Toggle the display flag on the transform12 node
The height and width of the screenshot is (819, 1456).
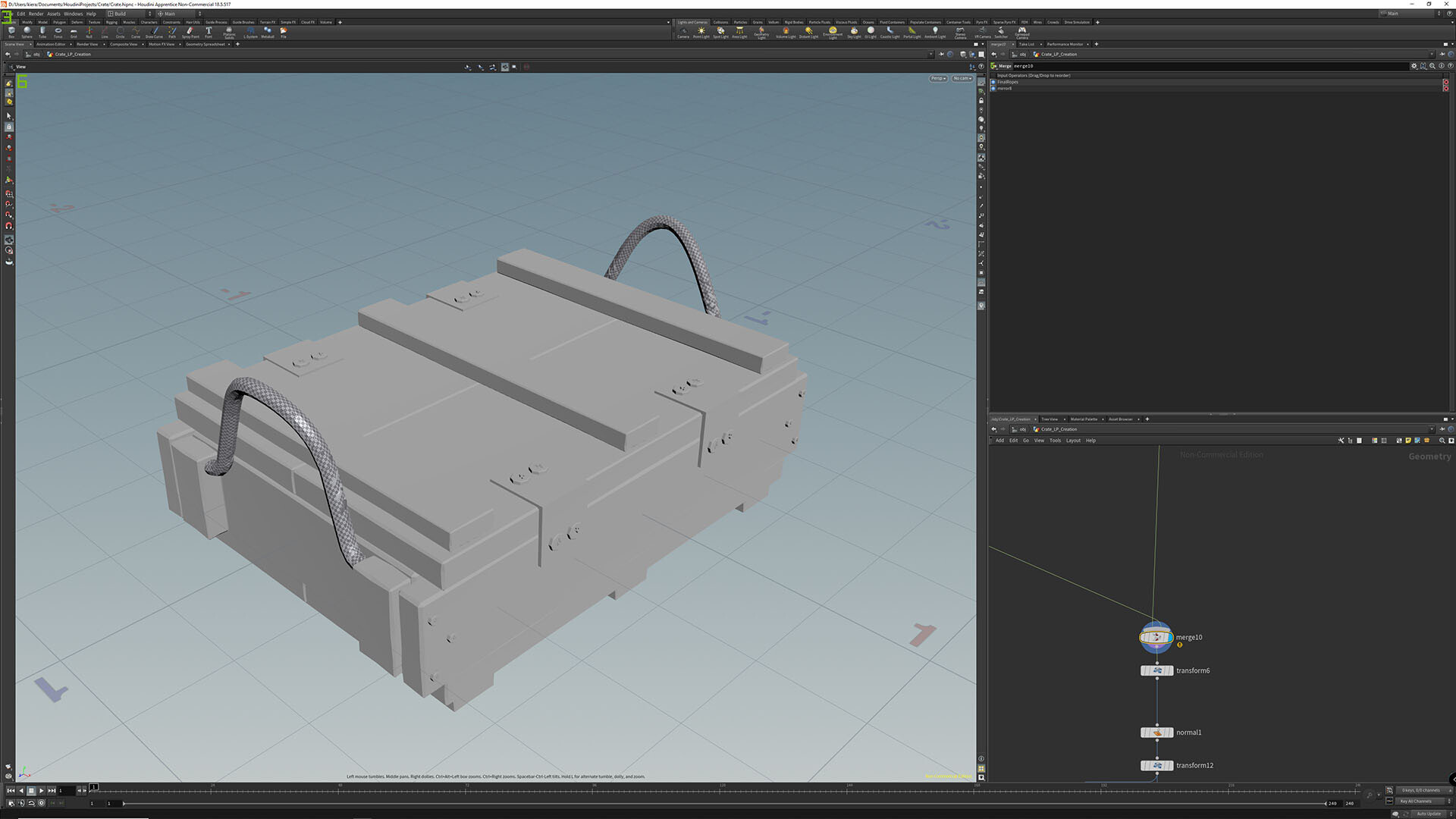(x=1172, y=765)
